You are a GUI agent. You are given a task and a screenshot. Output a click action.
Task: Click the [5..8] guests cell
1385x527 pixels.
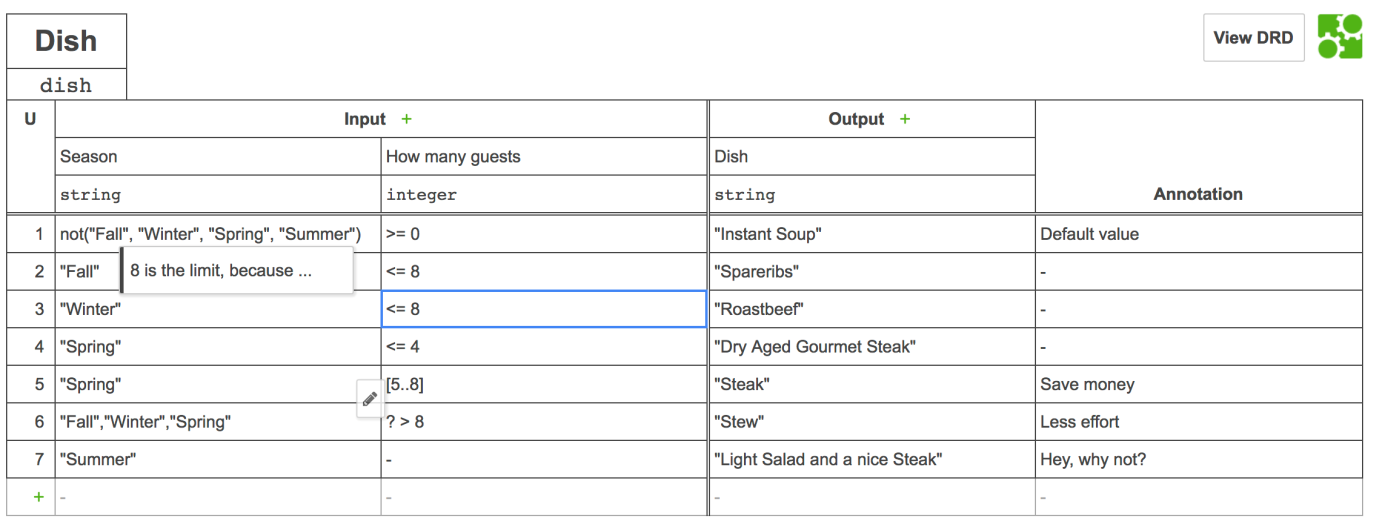point(544,384)
